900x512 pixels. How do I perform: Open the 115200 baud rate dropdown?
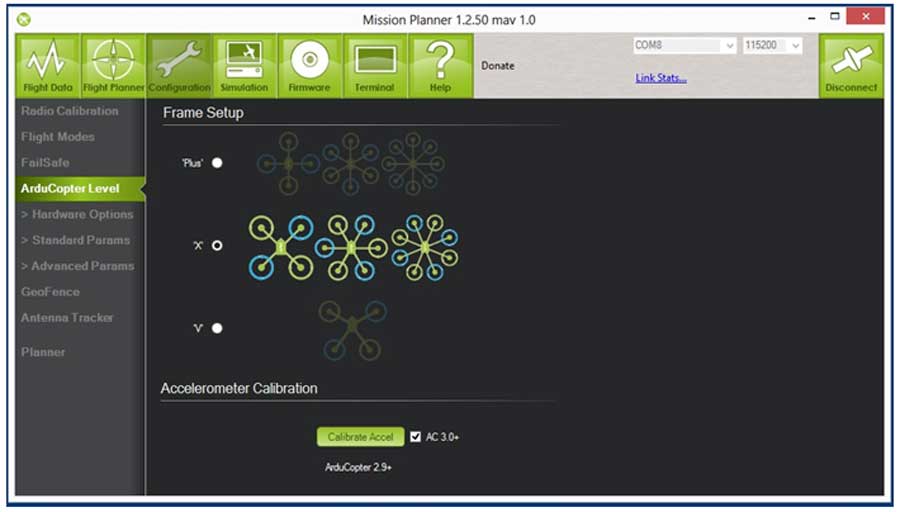pyautogui.click(x=772, y=45)
